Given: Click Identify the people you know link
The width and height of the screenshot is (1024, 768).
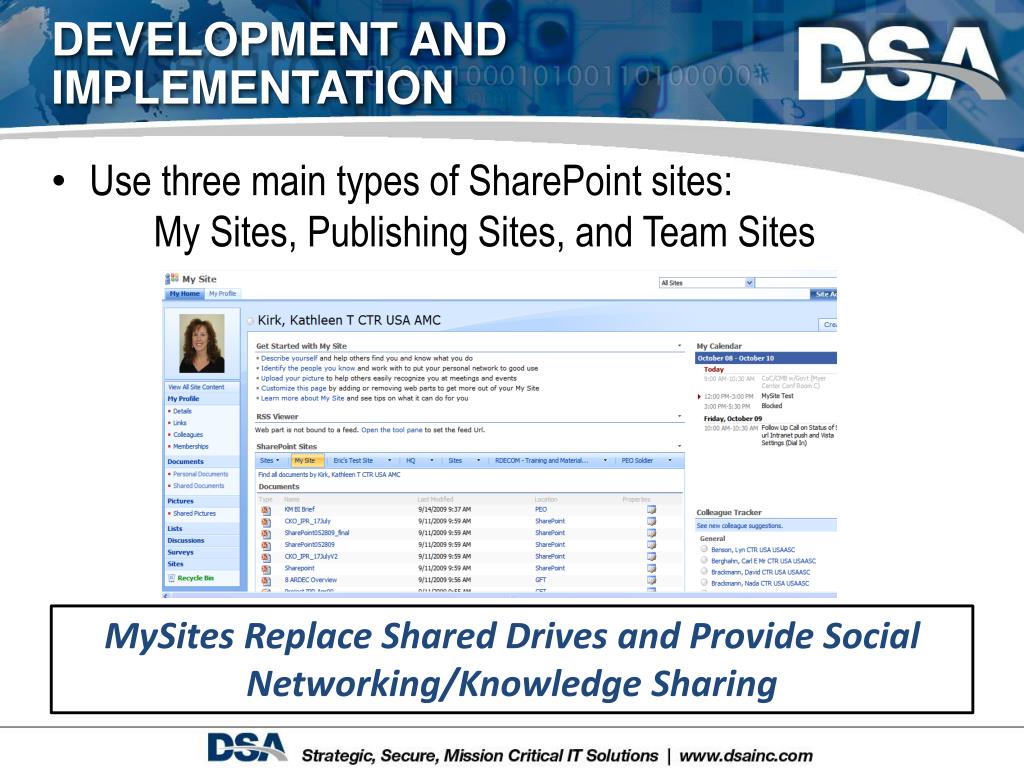Looking at the screenshot, I should [308, 368].
